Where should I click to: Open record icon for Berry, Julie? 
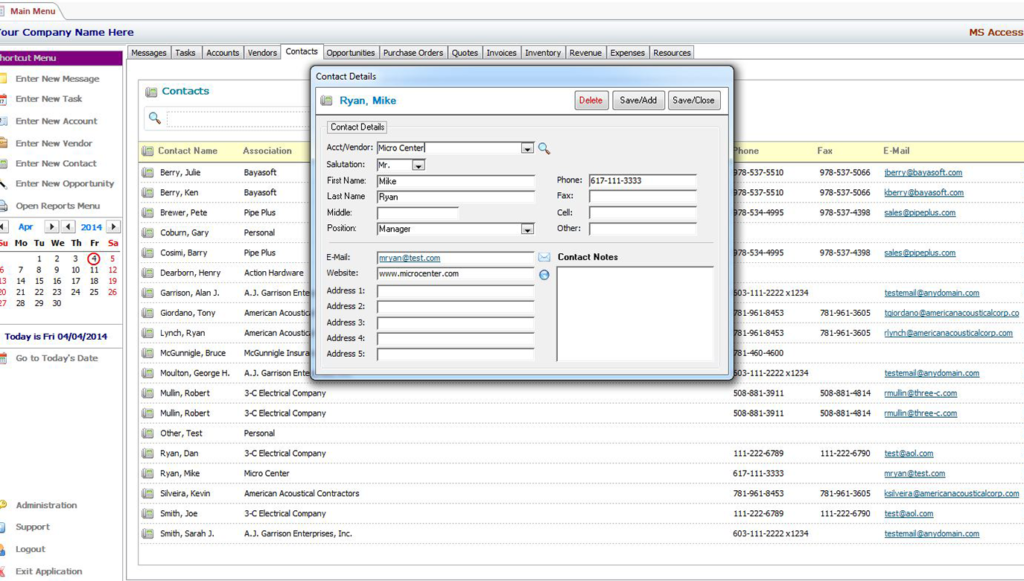(148, 173)
